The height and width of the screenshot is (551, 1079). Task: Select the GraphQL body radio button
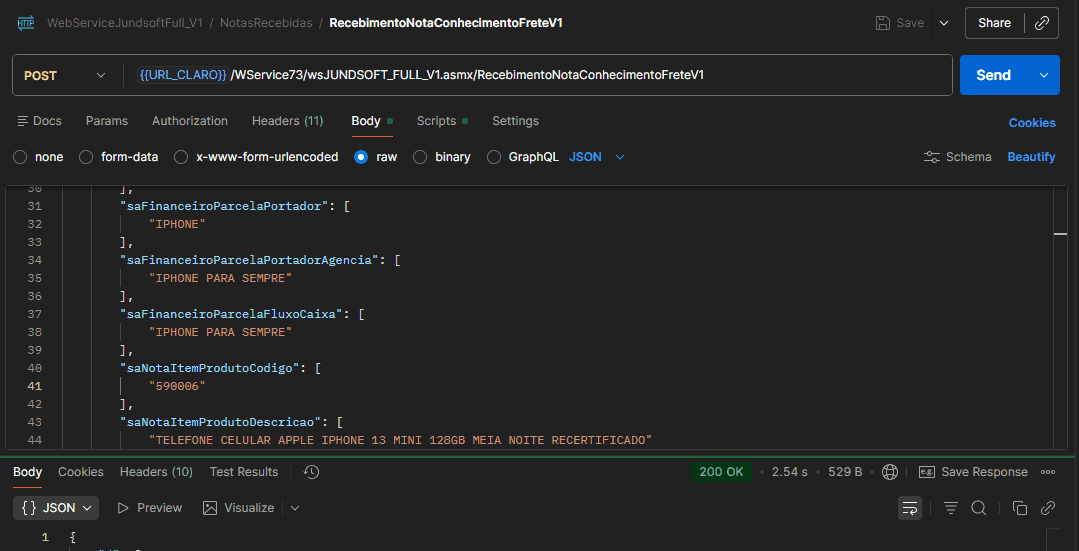click(x=494, y=157)
